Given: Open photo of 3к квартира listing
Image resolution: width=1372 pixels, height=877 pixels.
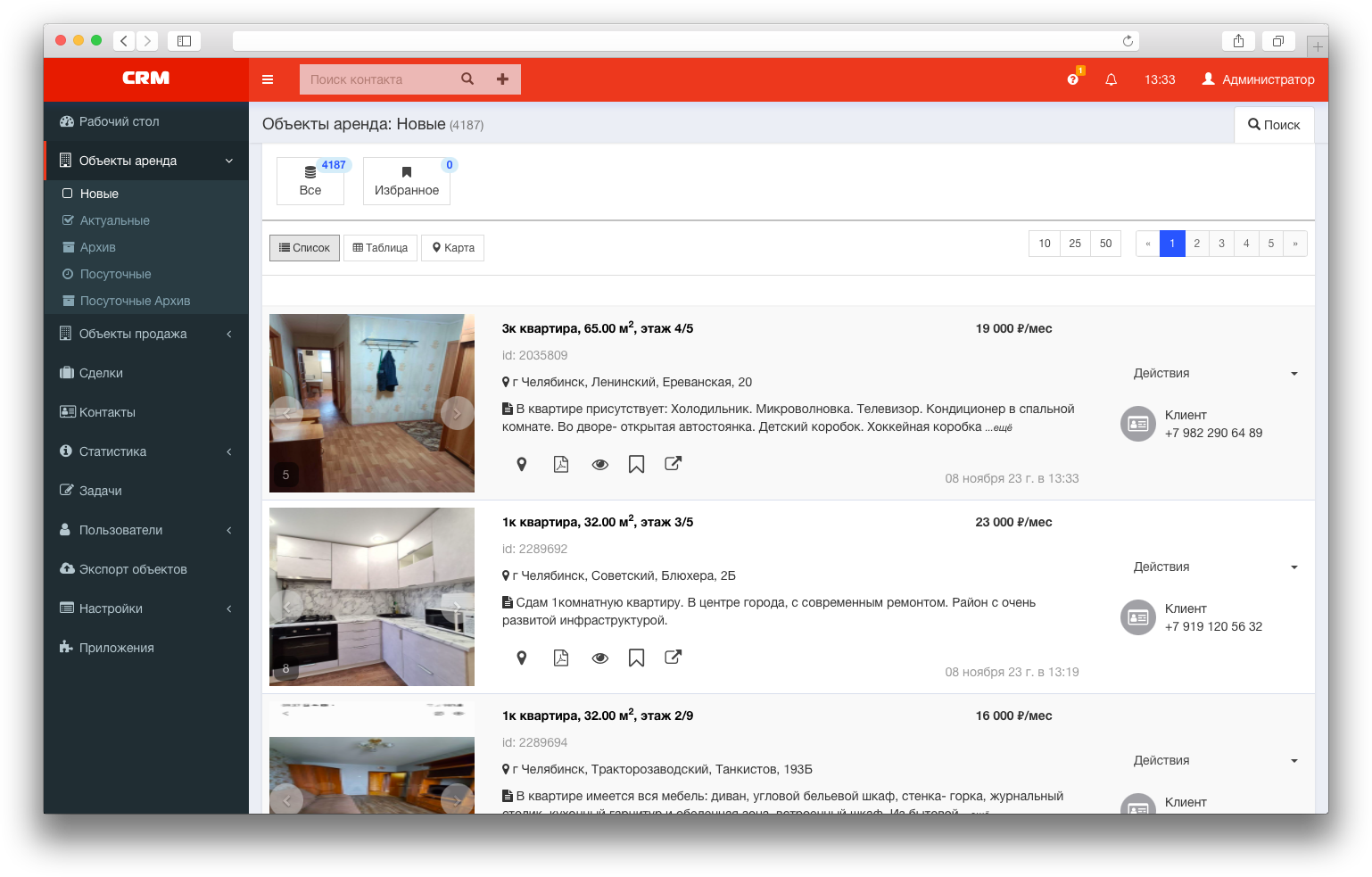Looking at the screenshot, I should click(372, 403).
